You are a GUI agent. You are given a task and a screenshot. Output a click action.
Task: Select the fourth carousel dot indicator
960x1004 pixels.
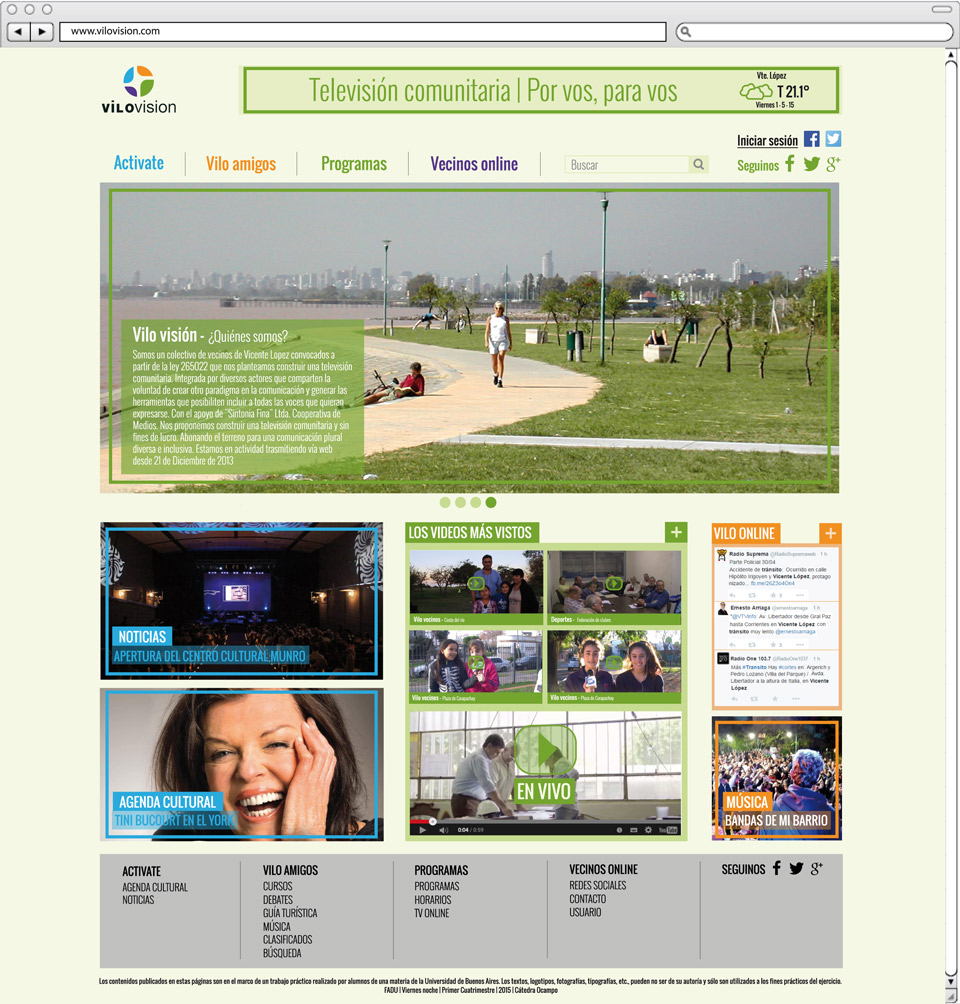click(x=491, y=503)
